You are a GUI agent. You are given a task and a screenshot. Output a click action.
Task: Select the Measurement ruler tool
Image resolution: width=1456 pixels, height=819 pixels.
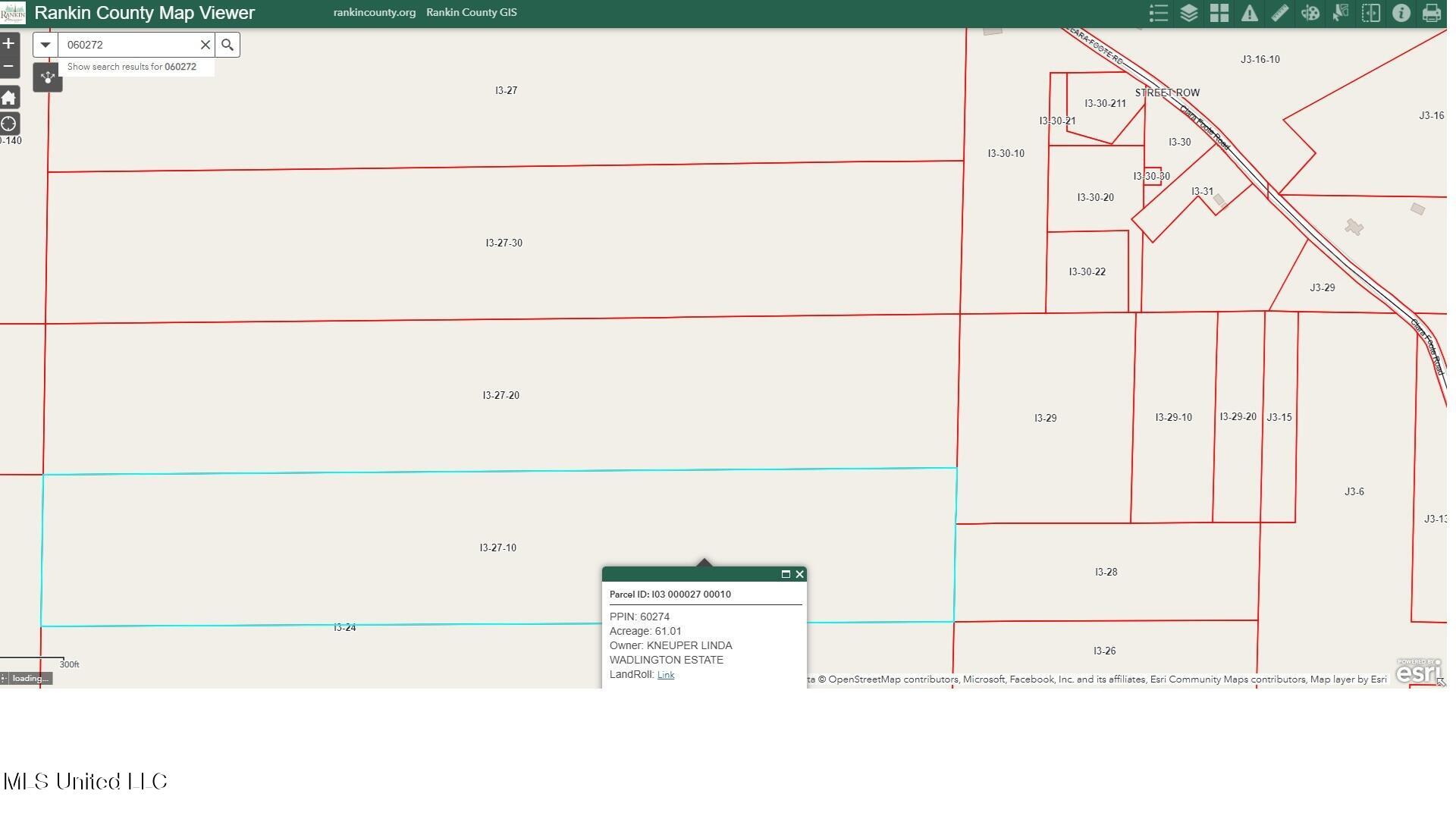[x=1279, y=13]
